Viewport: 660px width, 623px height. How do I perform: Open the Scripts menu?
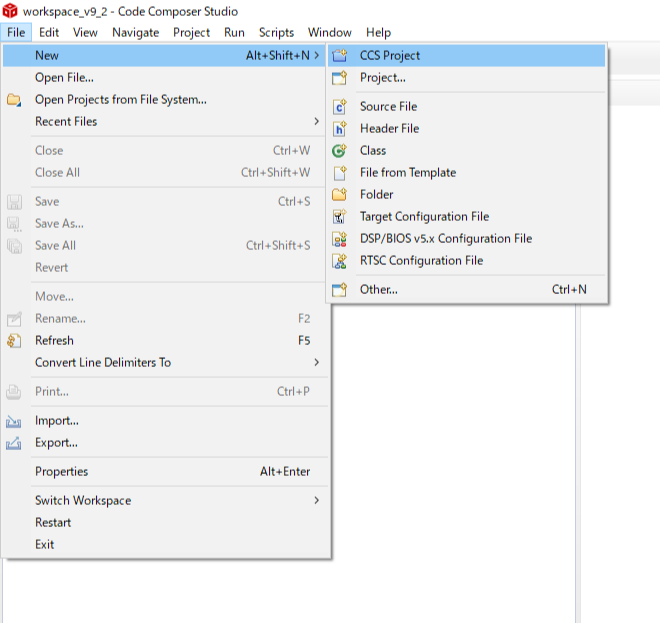pos(276,32)
